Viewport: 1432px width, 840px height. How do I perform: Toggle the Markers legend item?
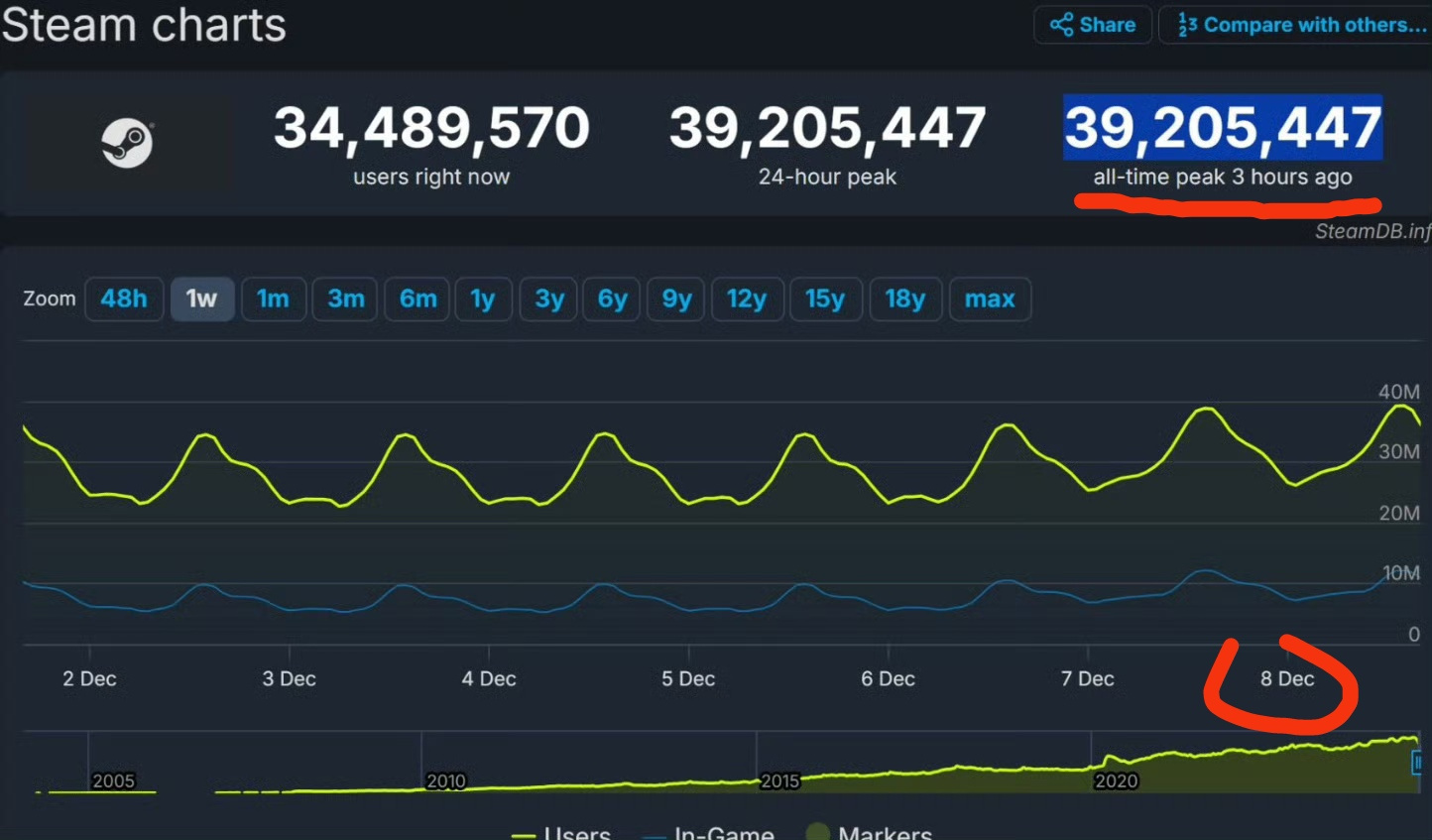(869, 831)
